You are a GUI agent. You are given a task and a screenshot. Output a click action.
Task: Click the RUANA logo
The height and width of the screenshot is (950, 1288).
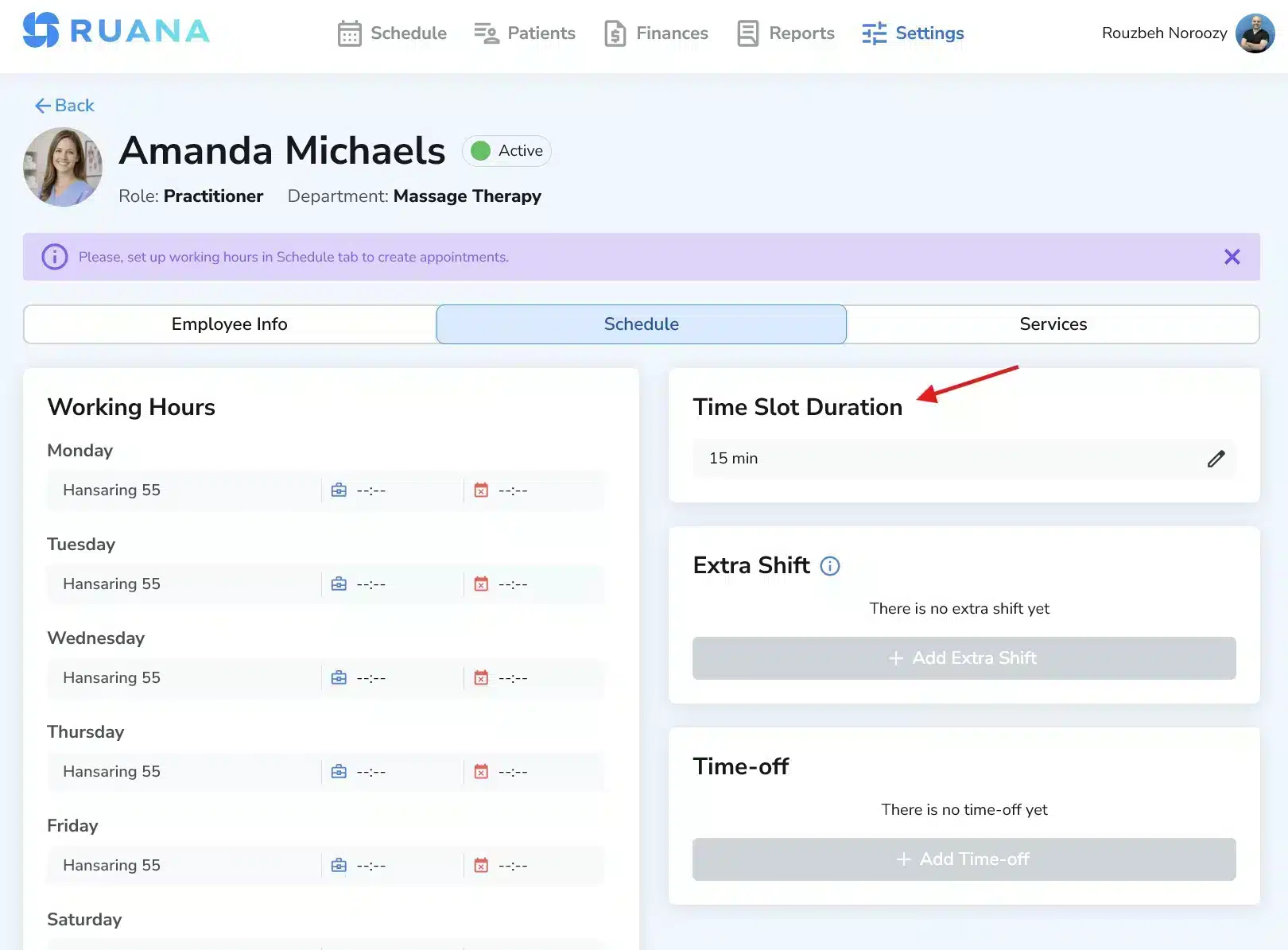point(116,32)
